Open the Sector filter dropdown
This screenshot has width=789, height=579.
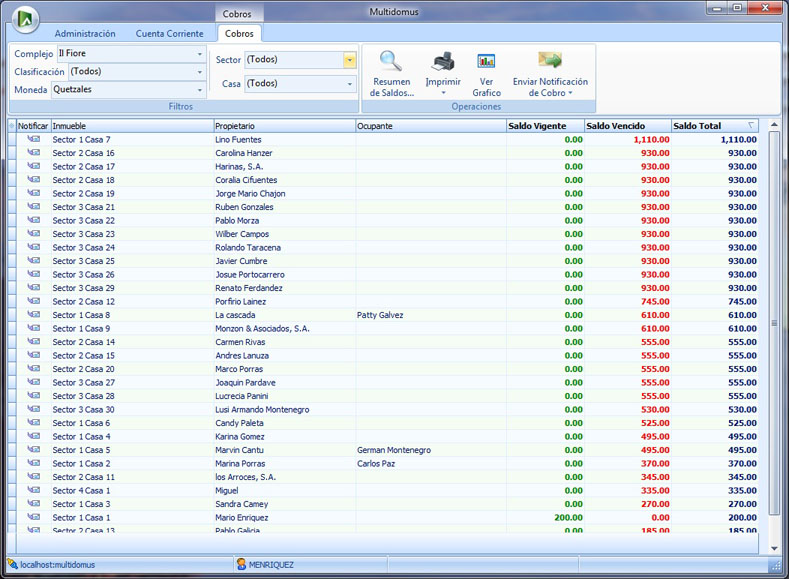(x=349, y=60)
